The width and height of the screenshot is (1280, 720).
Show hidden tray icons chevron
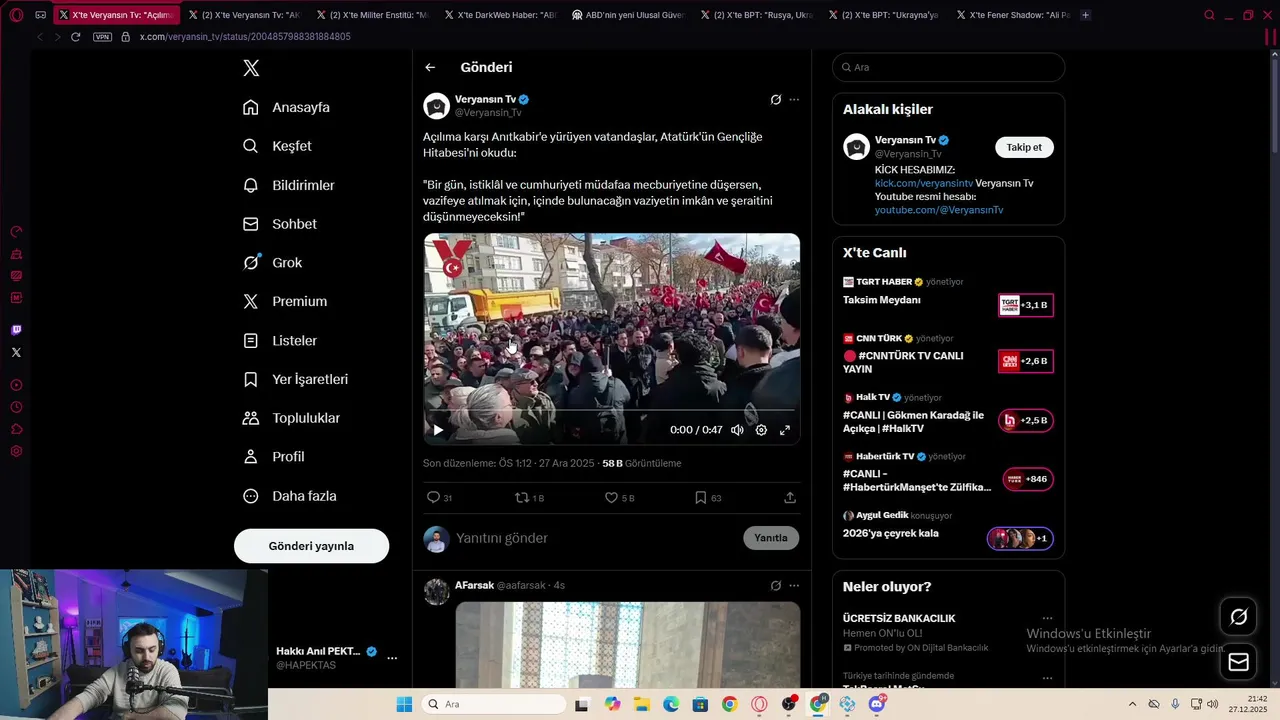click(1132, 704)
